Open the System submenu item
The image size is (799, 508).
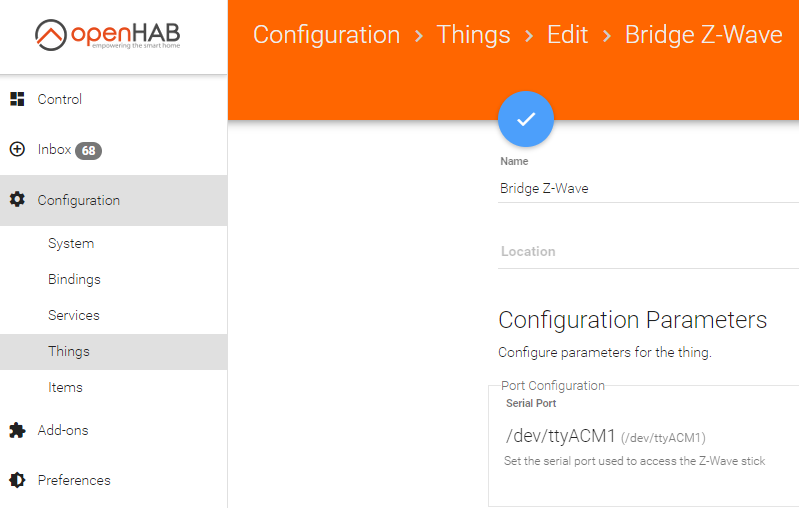tap(114, 244)
